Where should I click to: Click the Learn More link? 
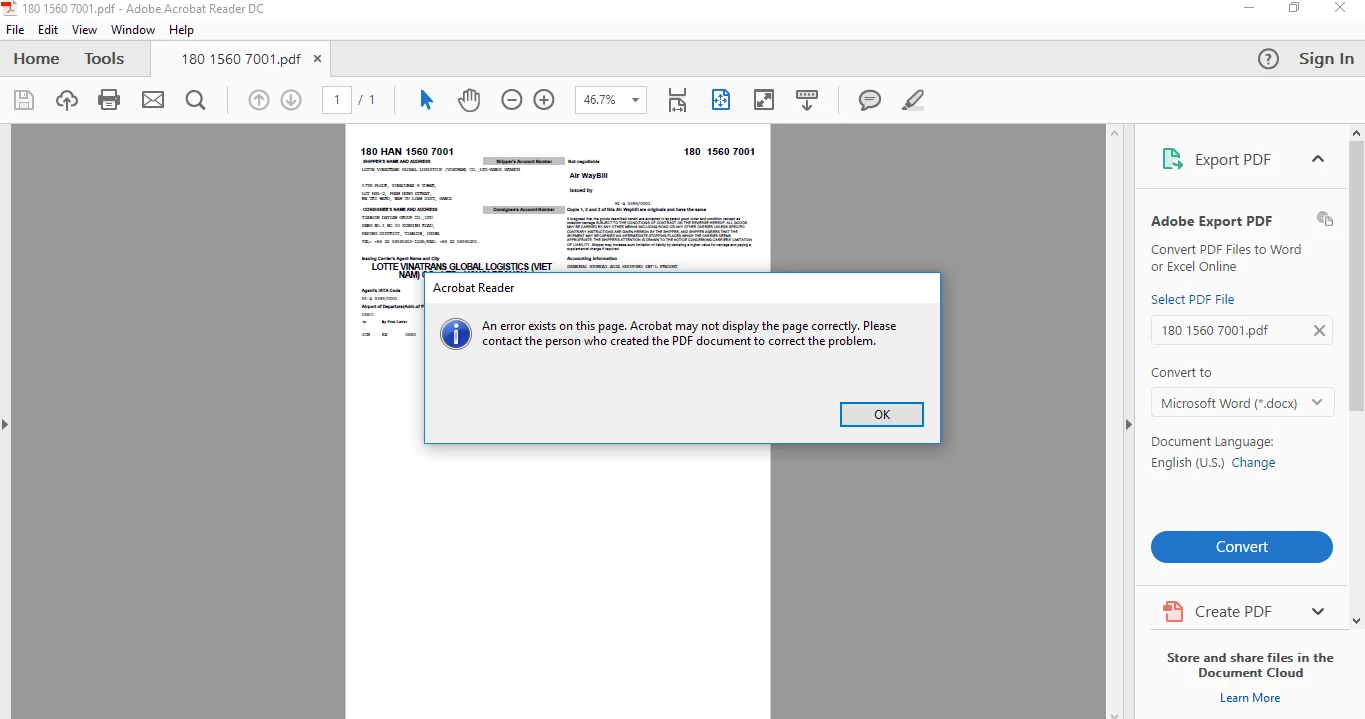1250,698
